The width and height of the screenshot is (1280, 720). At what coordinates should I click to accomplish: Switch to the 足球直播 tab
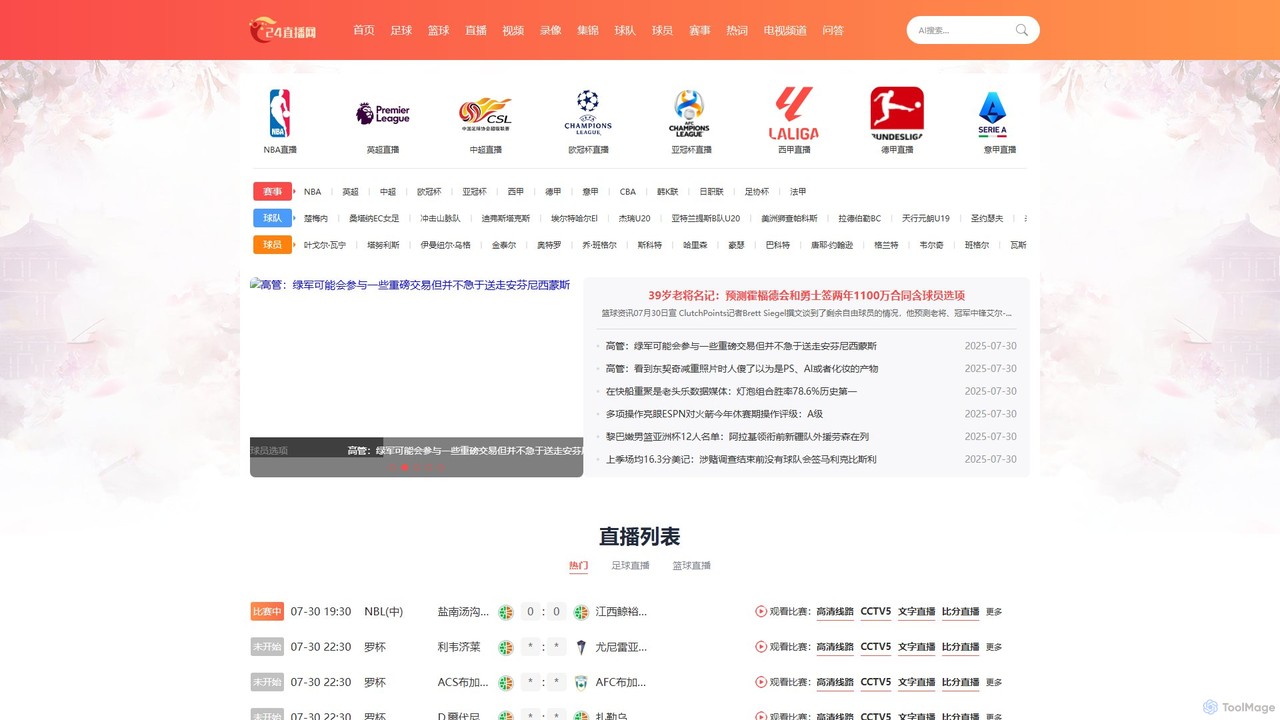click(631, 566)
